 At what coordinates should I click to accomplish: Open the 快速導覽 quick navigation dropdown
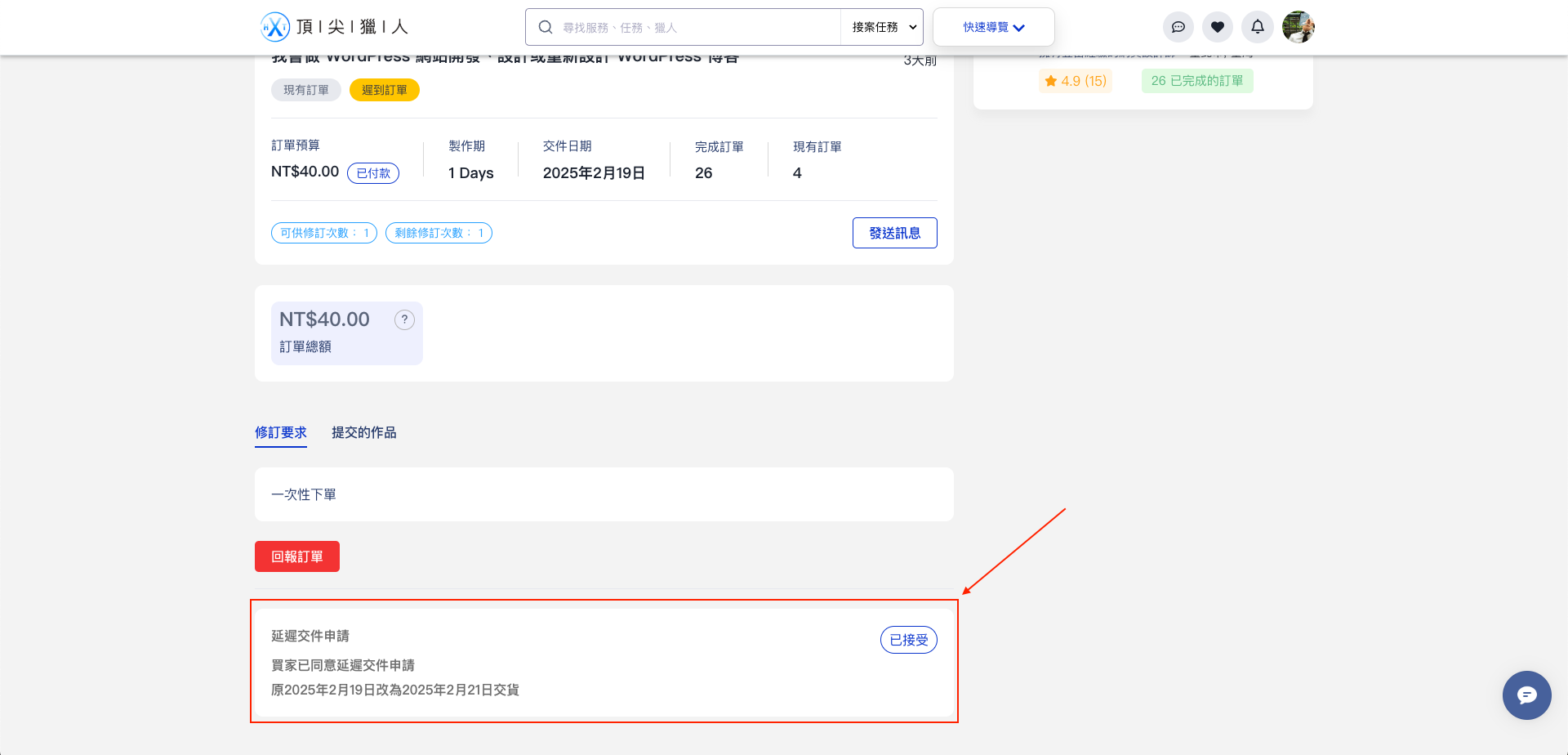point(993,26)
